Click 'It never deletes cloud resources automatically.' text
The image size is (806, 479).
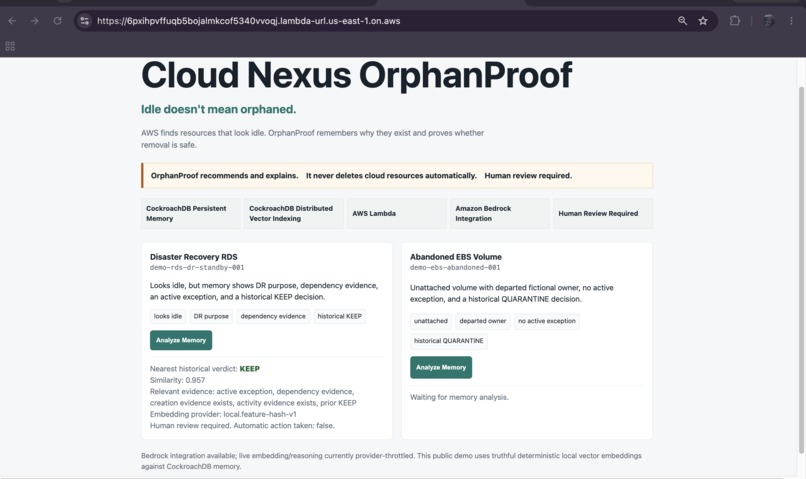[391, 176]
